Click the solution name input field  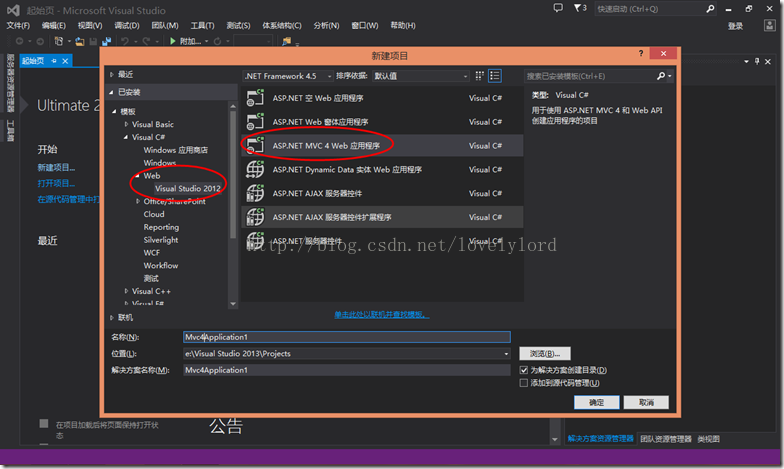point(346,370)
